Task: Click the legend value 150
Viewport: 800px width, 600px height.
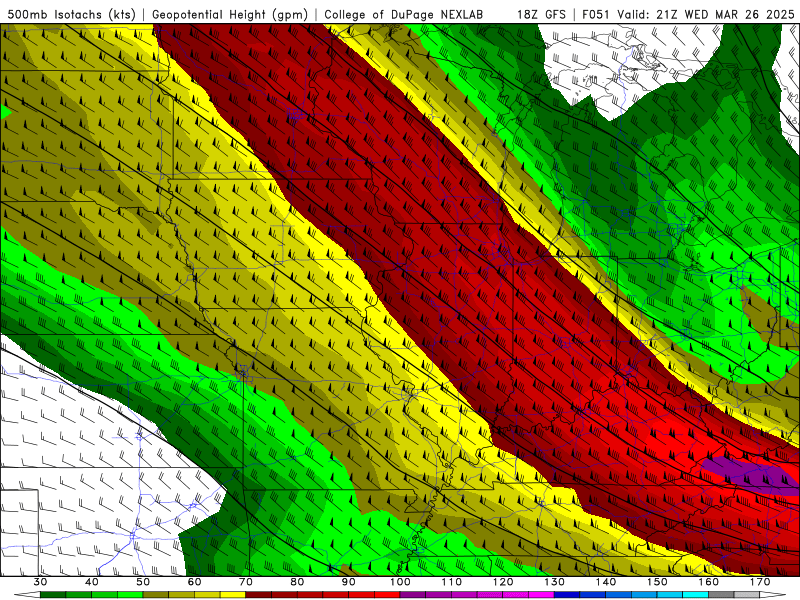Action: click(657, 582)
